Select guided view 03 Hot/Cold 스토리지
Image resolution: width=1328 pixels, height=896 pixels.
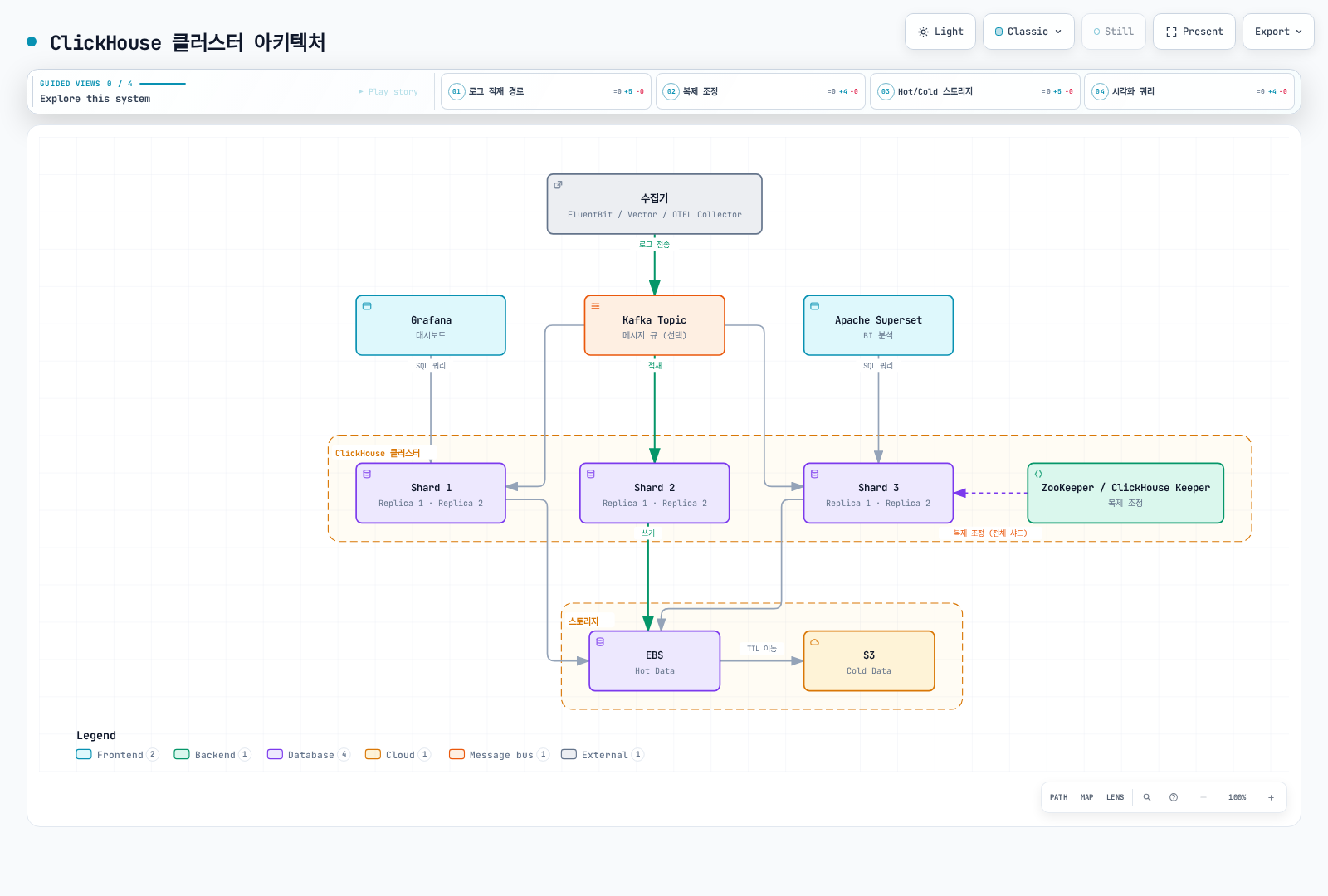[x=974, y=91]
